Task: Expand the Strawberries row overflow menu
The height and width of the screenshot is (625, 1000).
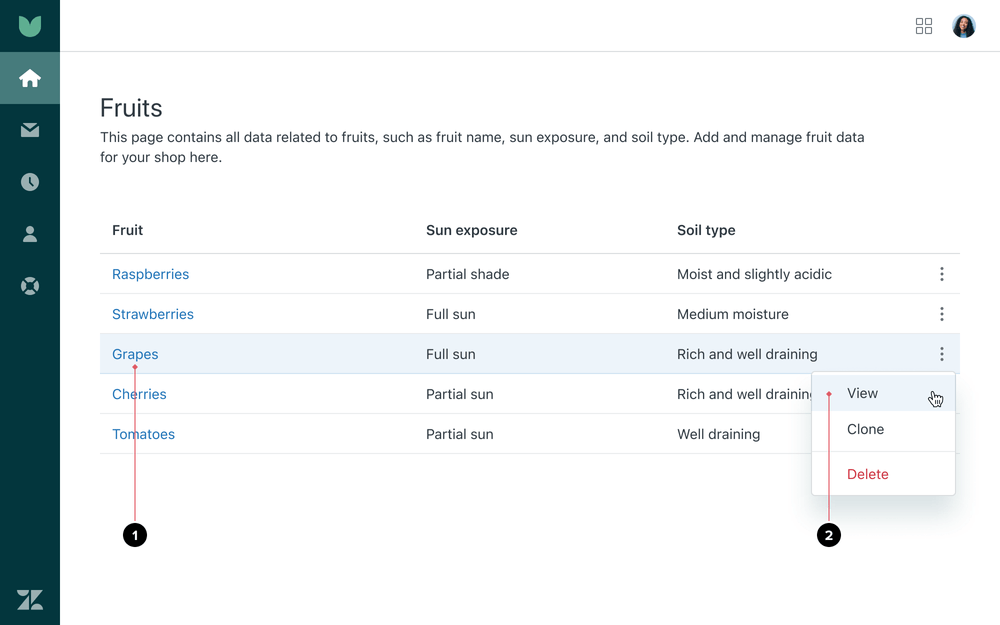Action: pos(941,314)
